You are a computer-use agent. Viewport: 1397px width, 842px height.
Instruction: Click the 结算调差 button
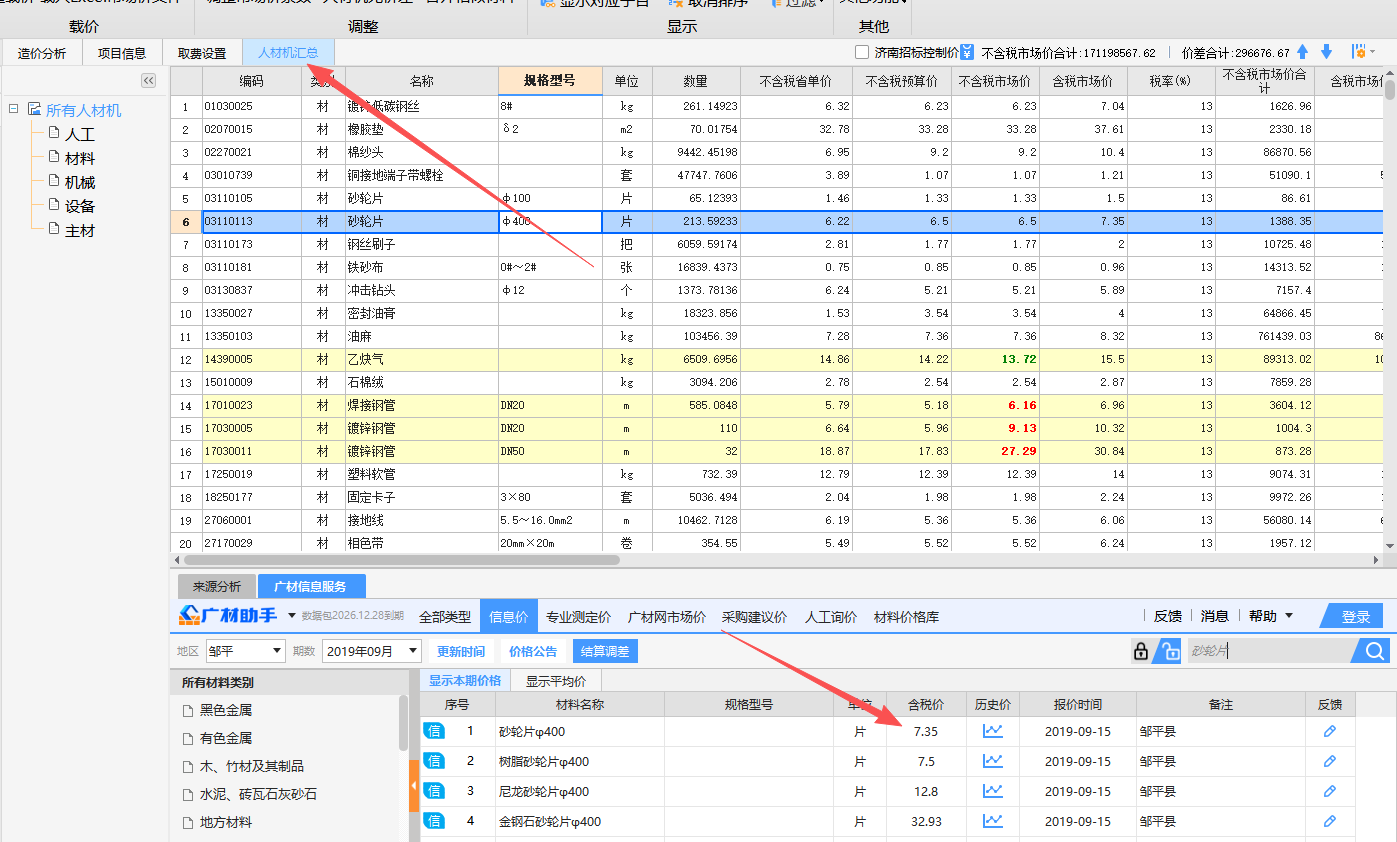[605, 651]
